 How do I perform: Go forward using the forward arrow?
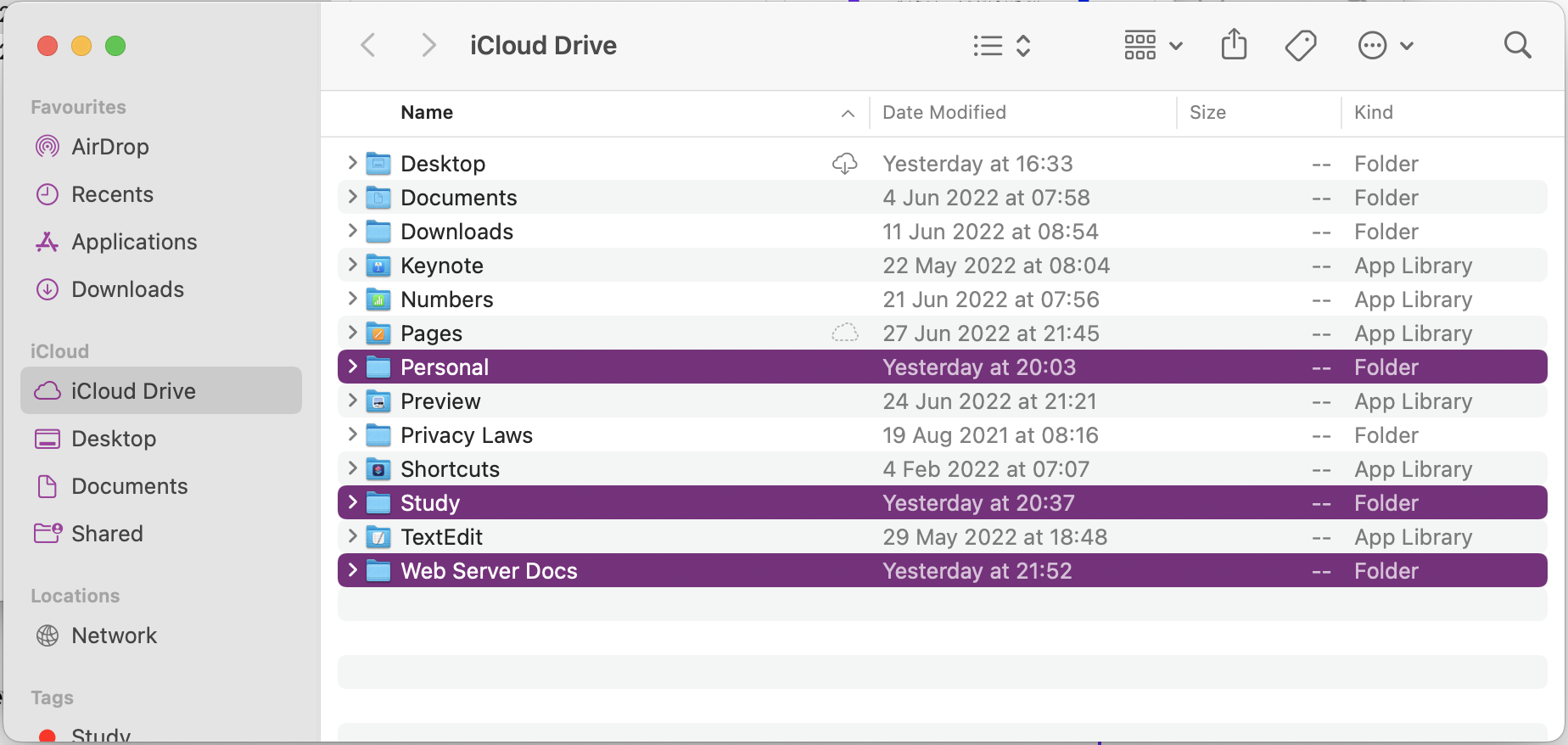click(428, 45)
